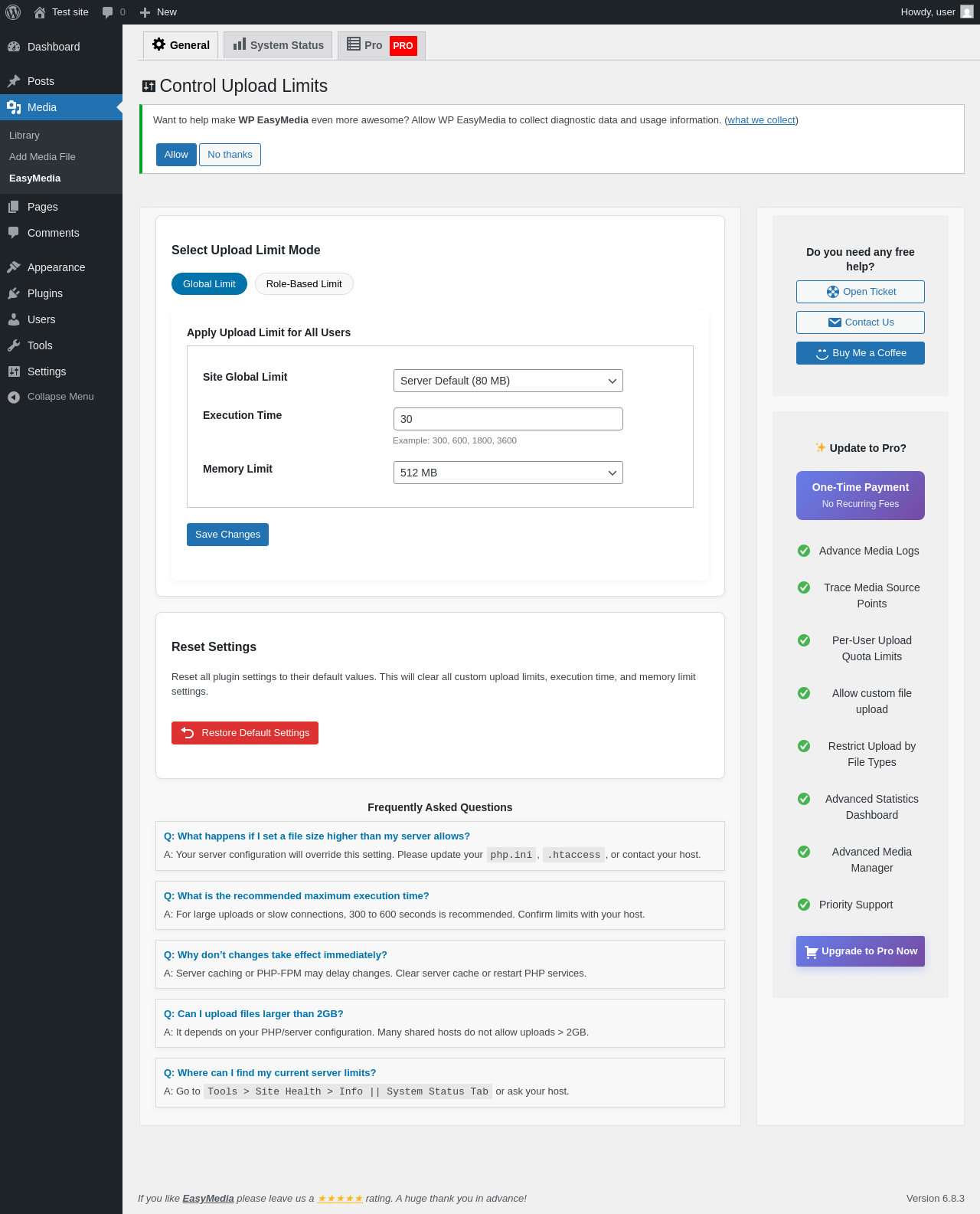Viewport: 980px width, 1214px height.
Task: Open the Dashboard menu item
Action: click(x=61, y=47)
